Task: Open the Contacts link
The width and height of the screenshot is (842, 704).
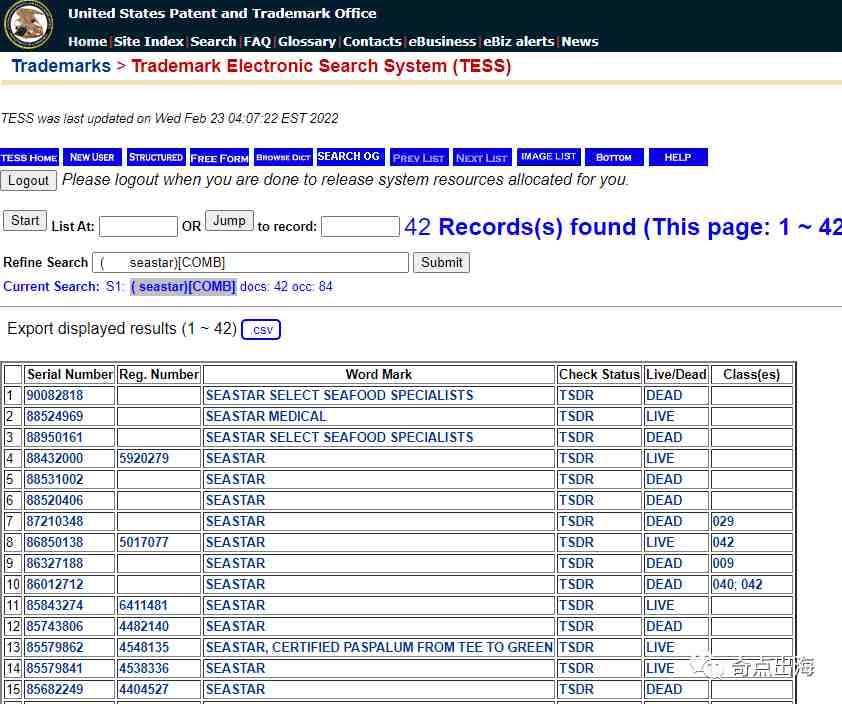Action: 372,41
